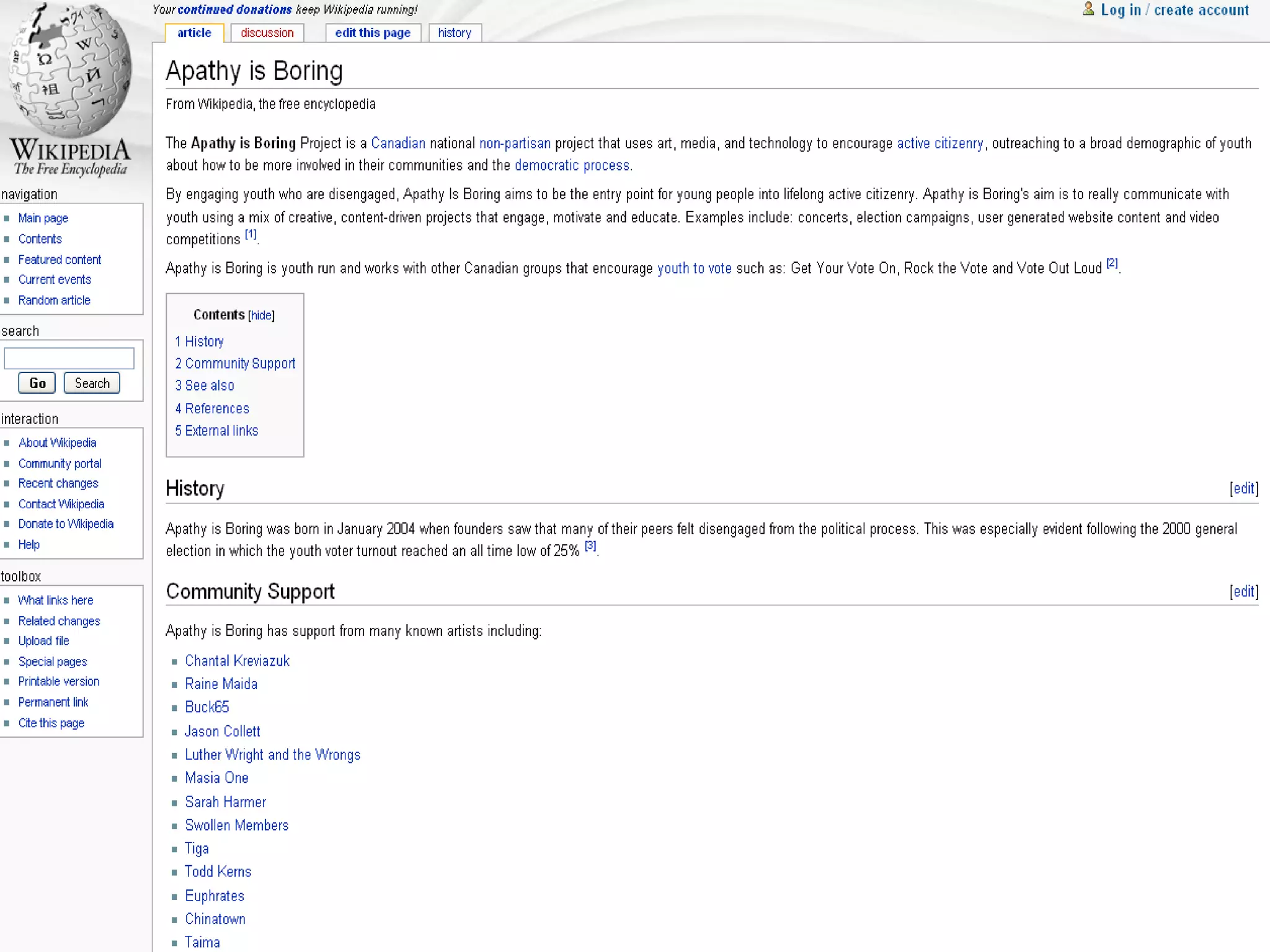Open footnote reference 1
1270x952 pixels.
[x=251, y=234]
